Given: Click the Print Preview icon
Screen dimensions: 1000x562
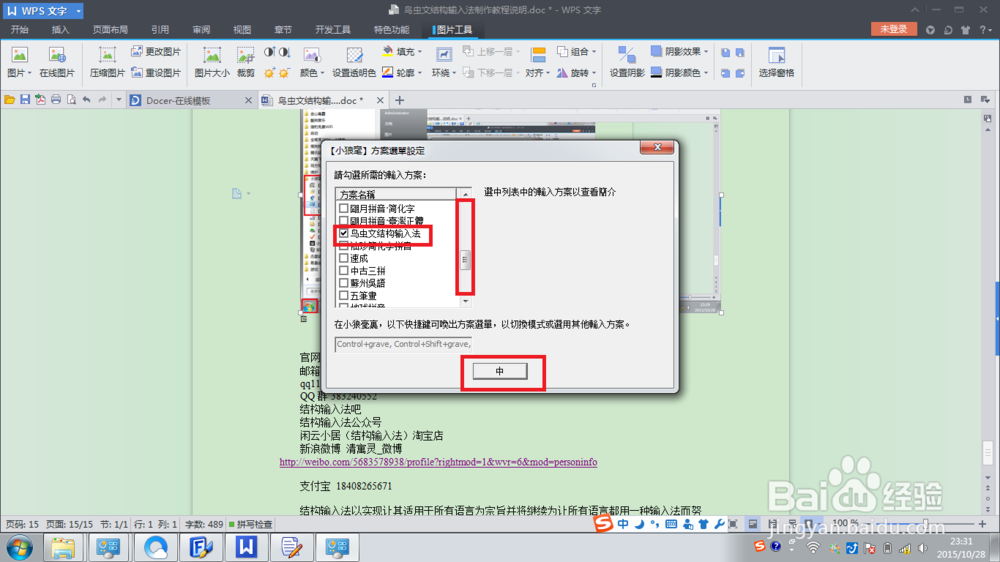Looking at the screenshot, I should pos(71,100).
